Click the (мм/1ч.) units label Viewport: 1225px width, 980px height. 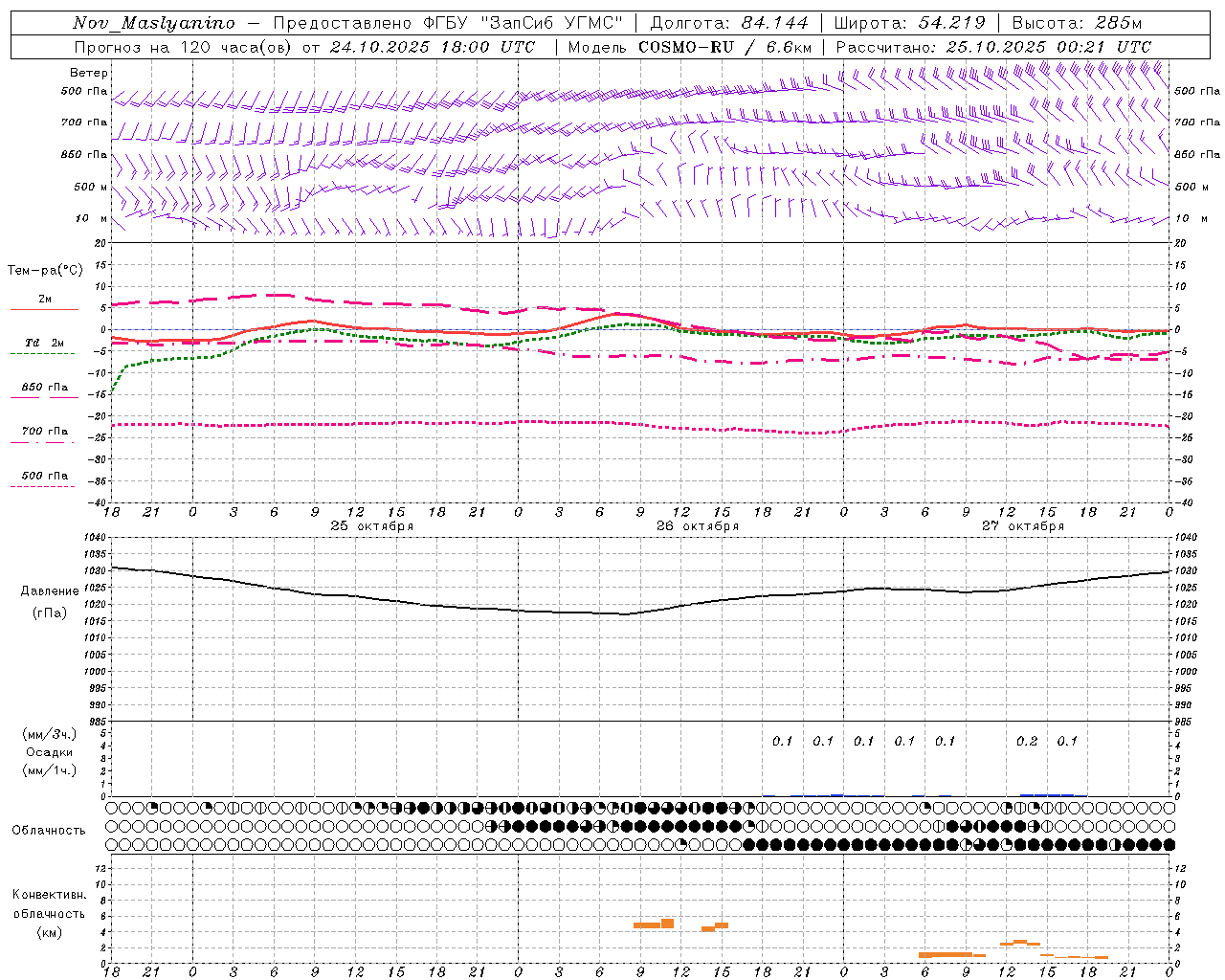(50, 770)
